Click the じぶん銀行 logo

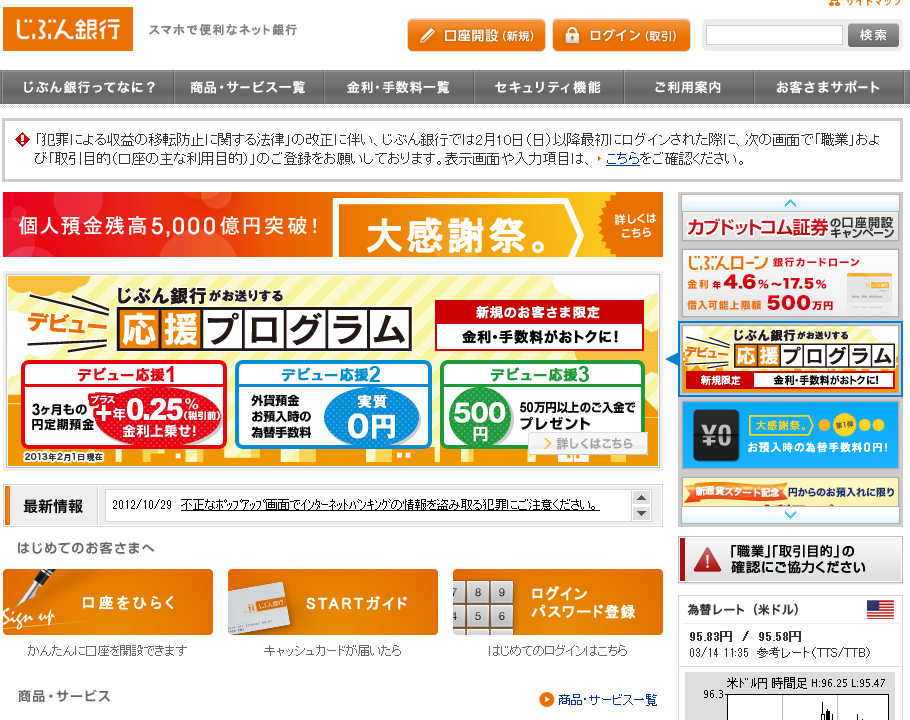pos(68,29)
